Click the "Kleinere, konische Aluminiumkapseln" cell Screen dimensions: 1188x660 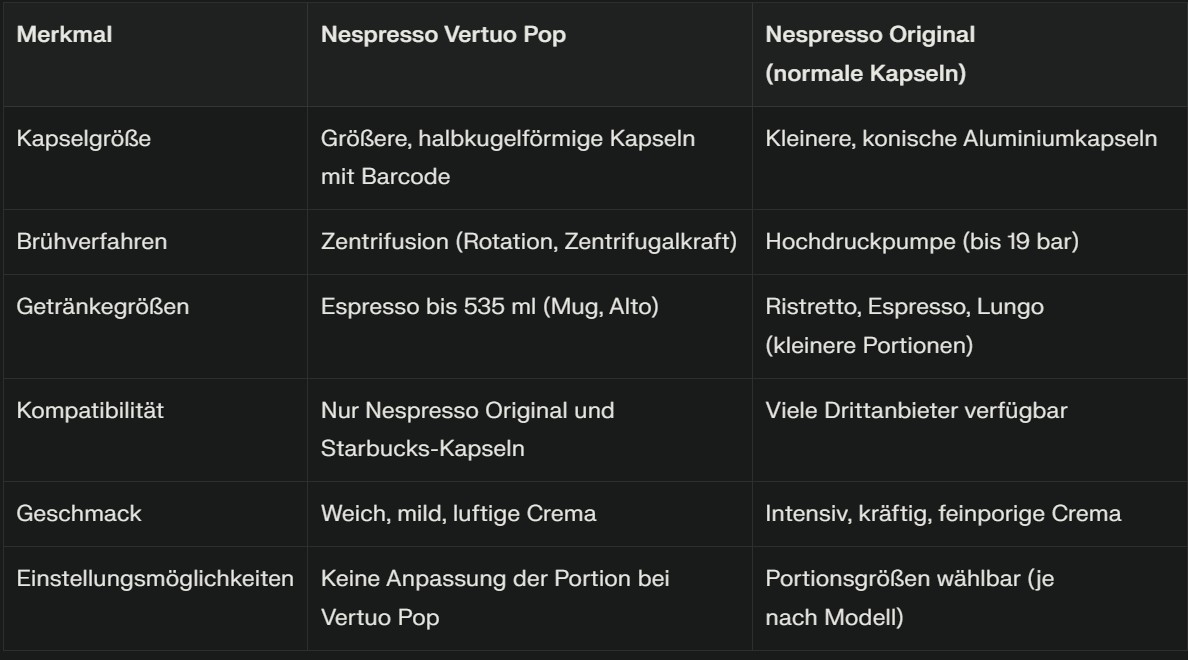(x=961, y=138)
